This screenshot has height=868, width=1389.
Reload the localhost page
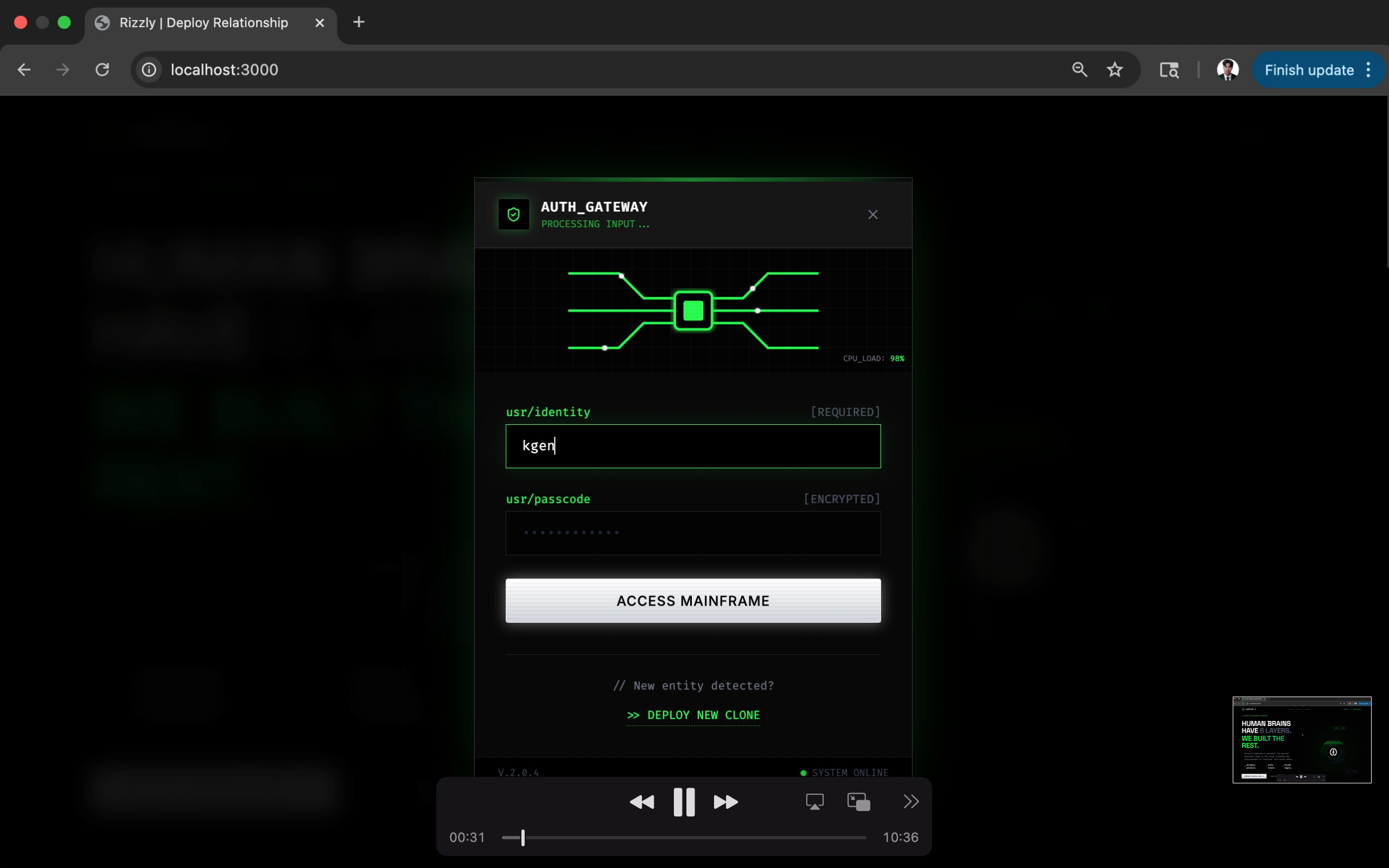click(102, 70)
